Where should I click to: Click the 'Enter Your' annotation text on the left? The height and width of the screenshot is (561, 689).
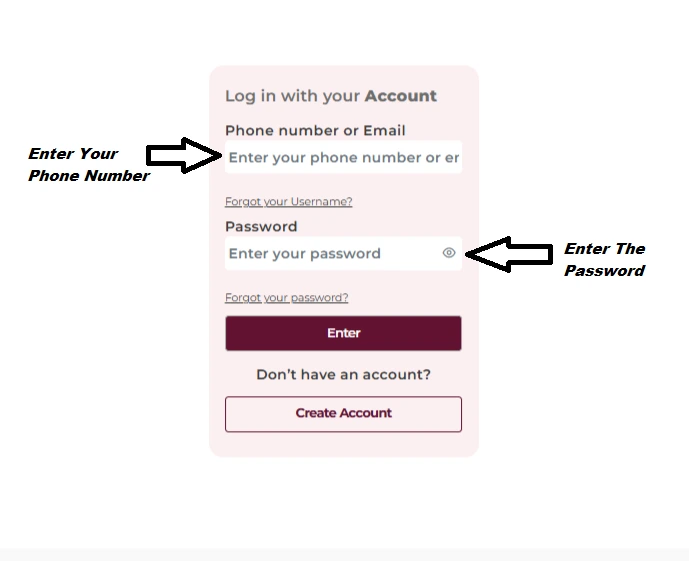73,154
